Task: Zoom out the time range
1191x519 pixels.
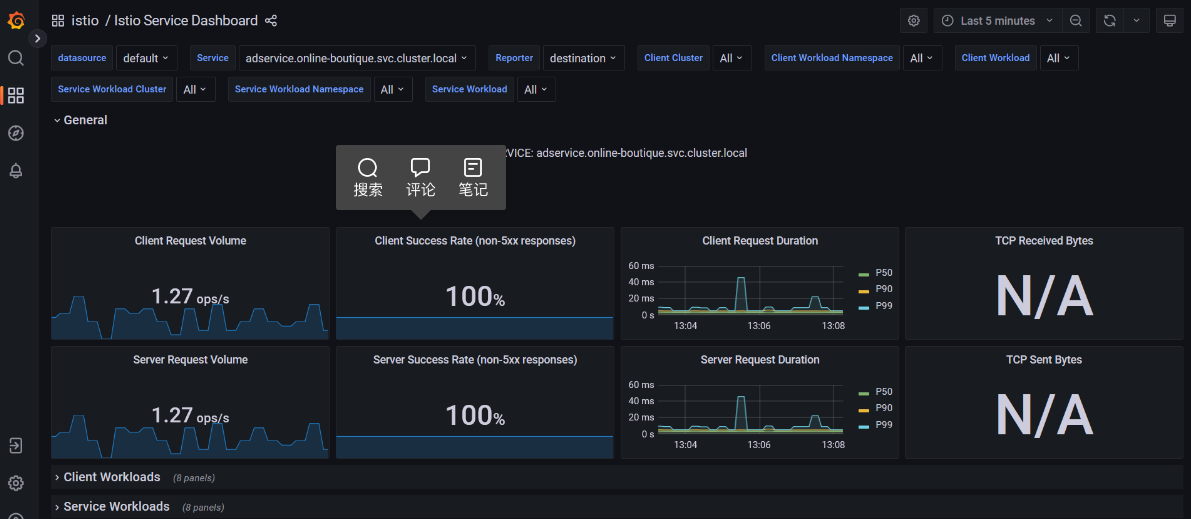Action: 1076,21
